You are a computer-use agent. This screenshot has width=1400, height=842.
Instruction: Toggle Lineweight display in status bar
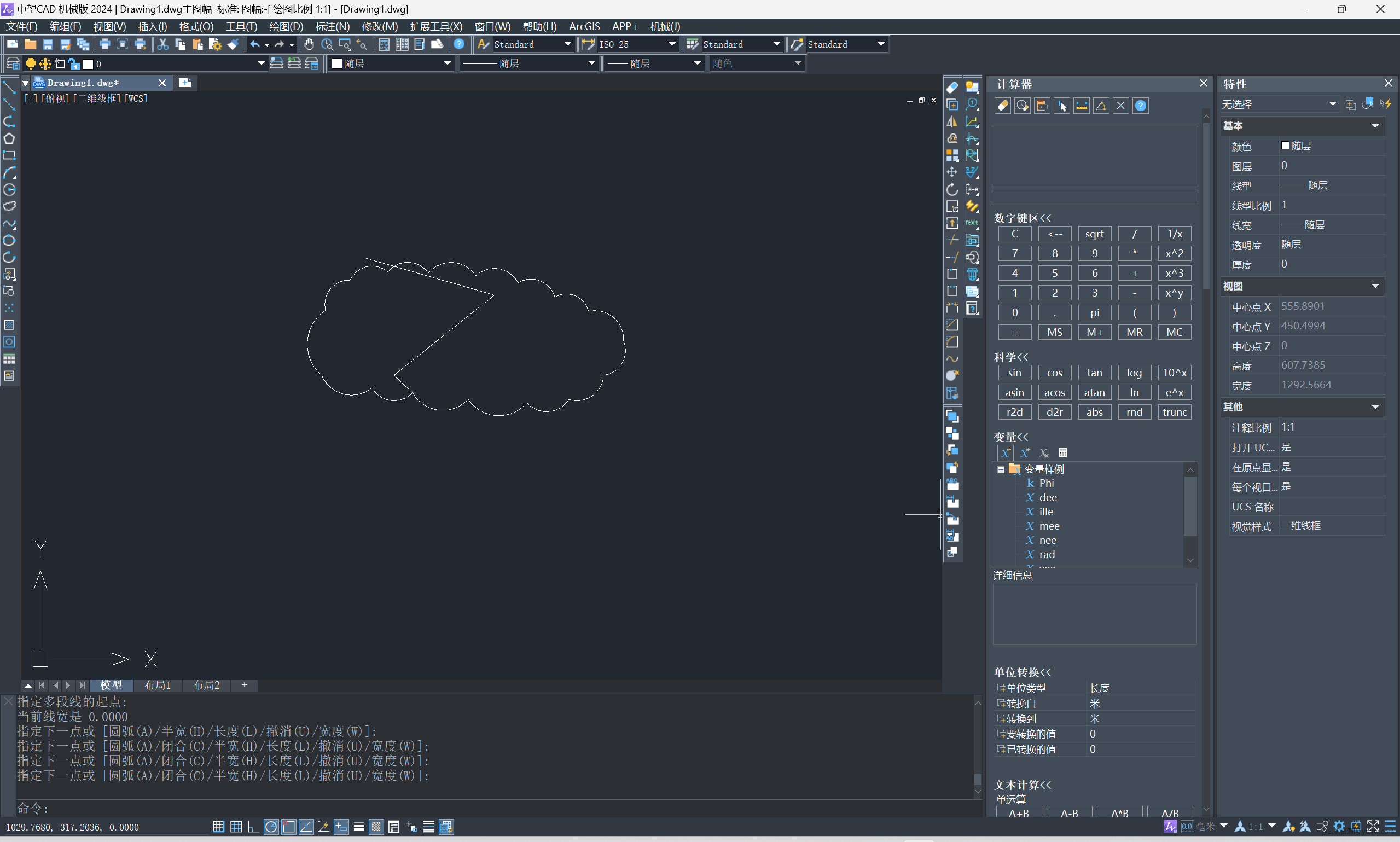[358, 827]
